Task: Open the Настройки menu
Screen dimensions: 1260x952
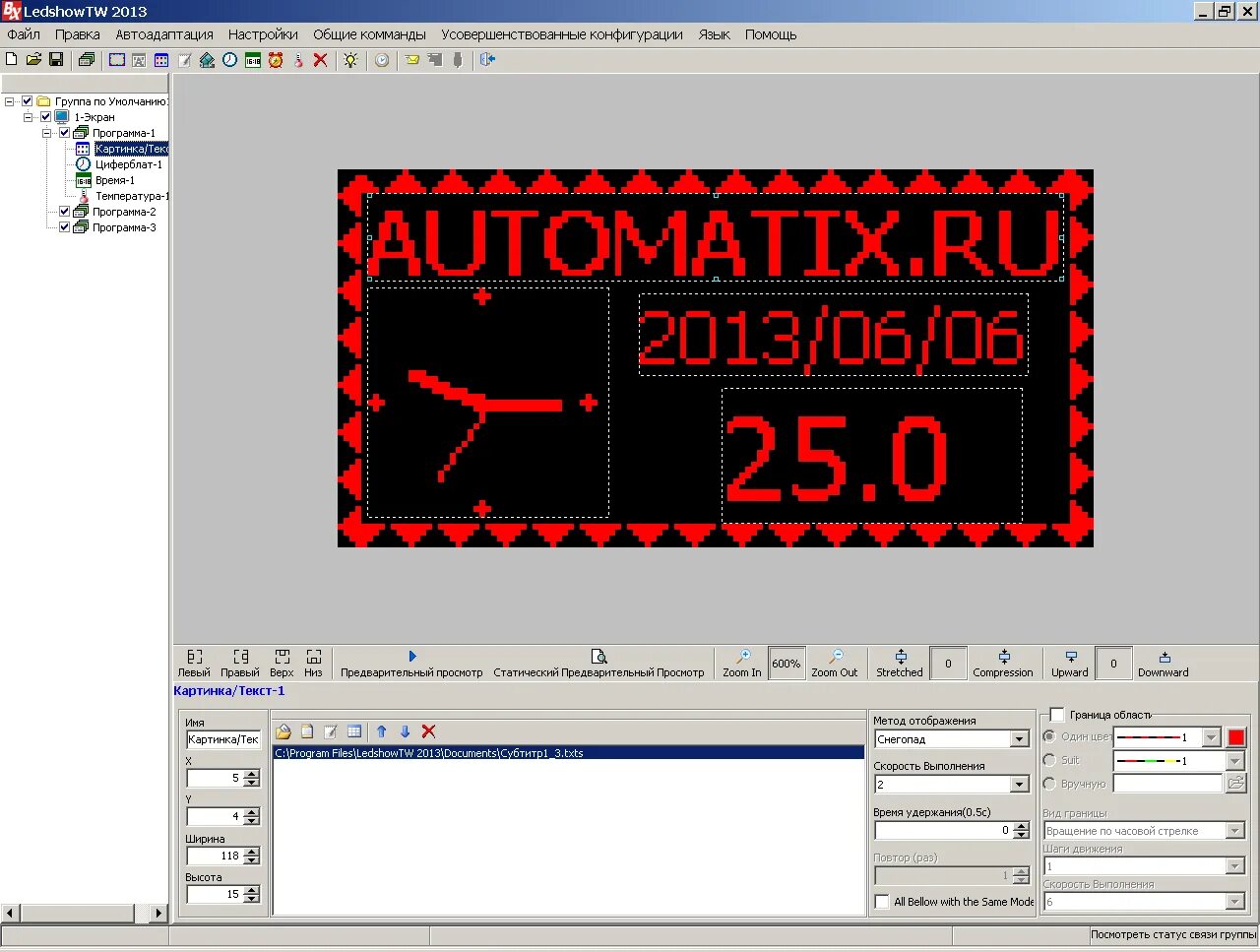Action: [x=263, y=34]
